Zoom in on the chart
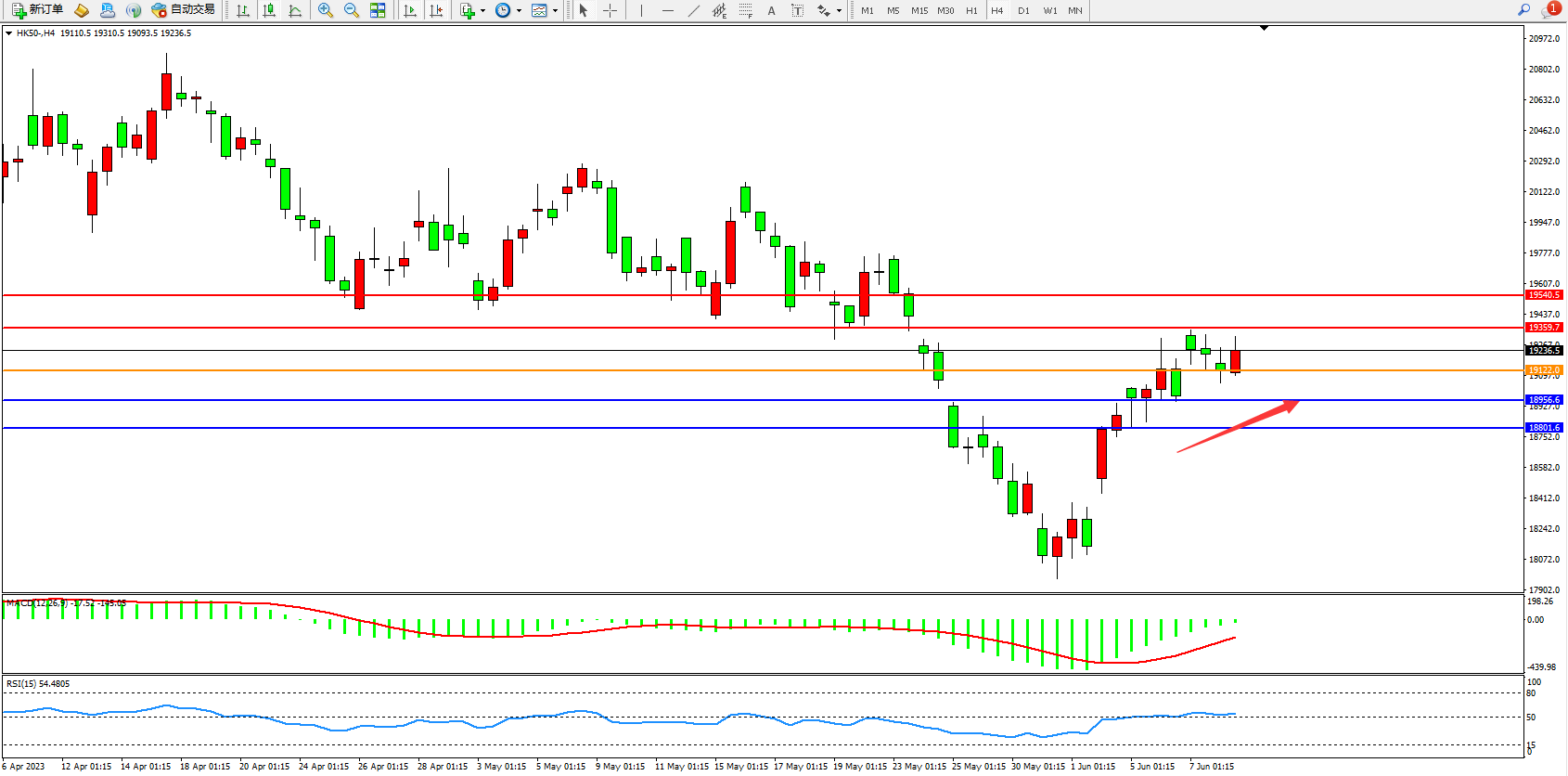This screenshot has width=1568, height=776. click(326, 10)
